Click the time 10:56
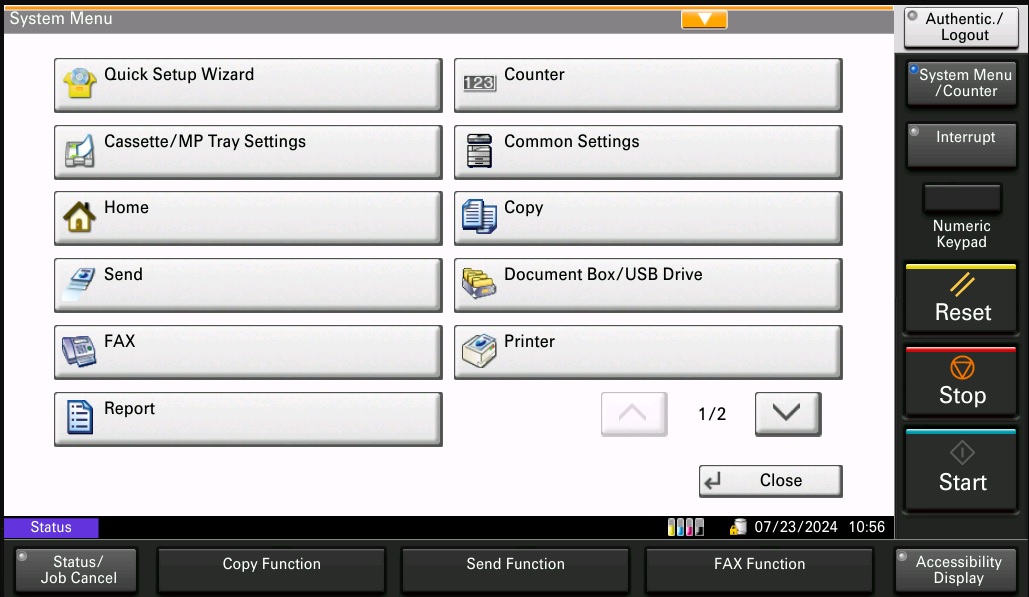Screen dimensions: 1029x597 866,527
